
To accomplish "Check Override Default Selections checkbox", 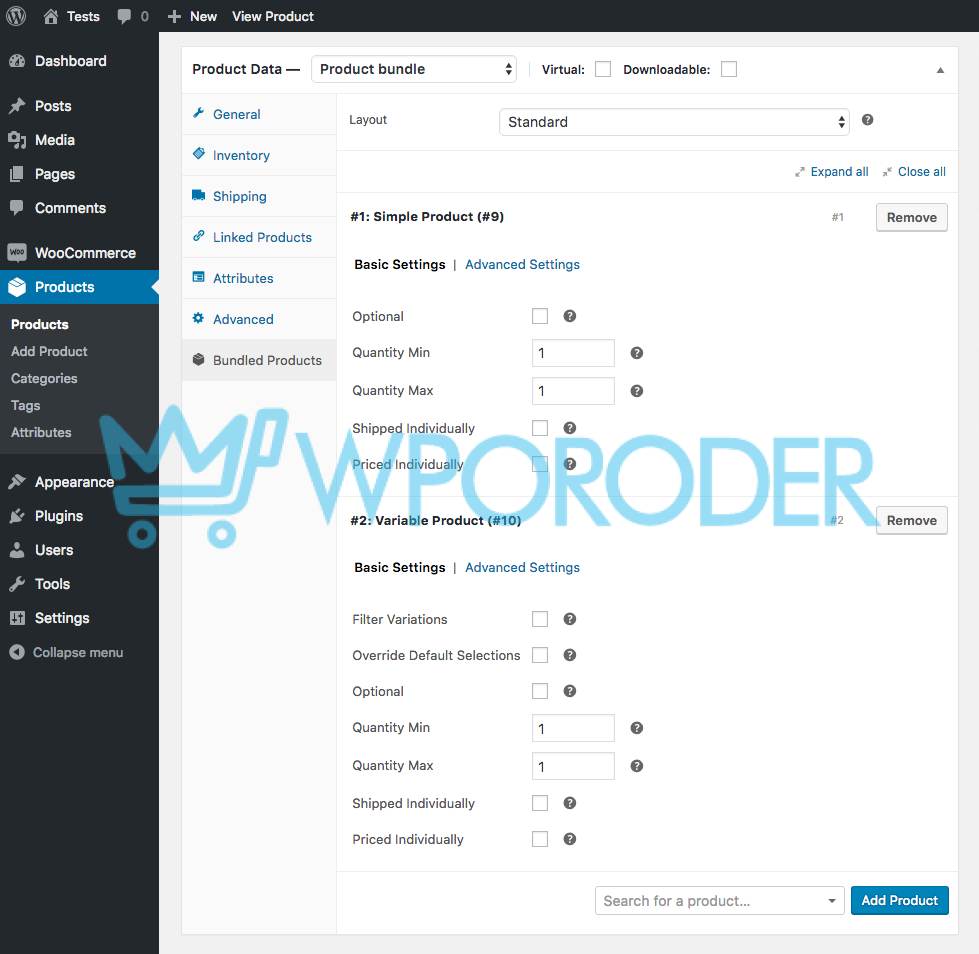I will coord(540,655).
